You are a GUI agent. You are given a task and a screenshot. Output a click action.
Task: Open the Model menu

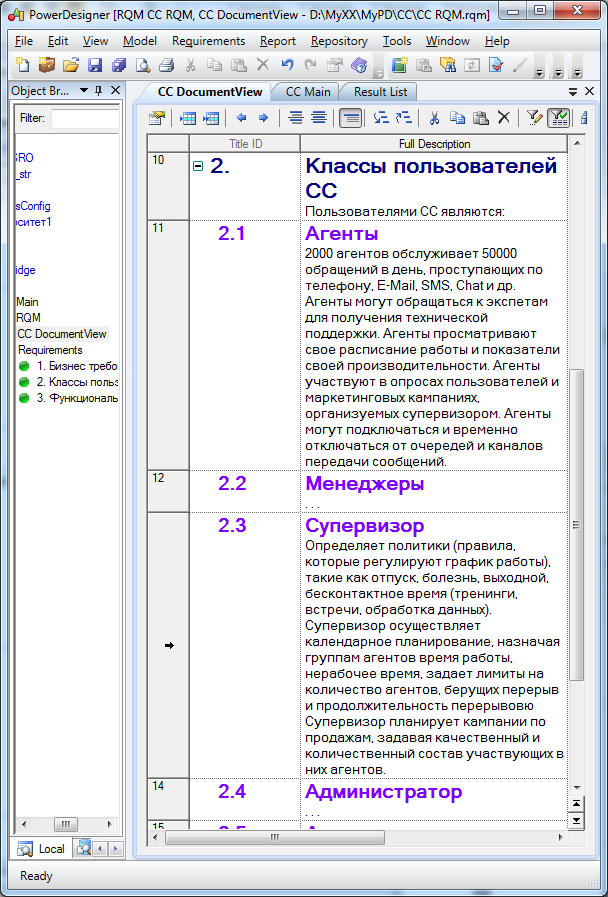(x=140, y=41)
